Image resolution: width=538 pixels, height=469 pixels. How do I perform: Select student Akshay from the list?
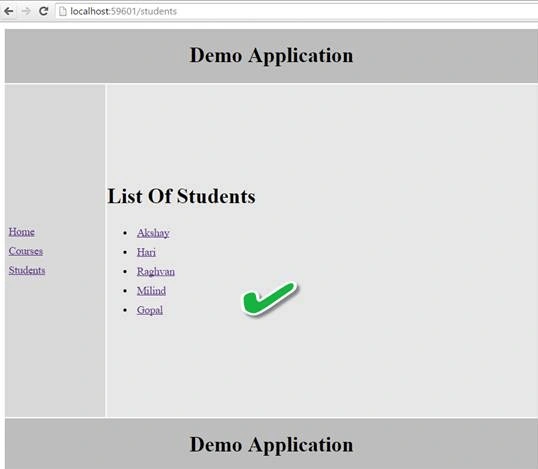(153, 233)
